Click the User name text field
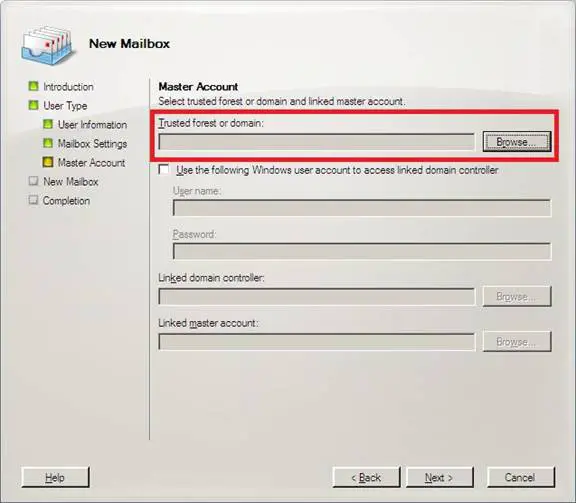This screenshot has height=503, width=576. point(362,208)
